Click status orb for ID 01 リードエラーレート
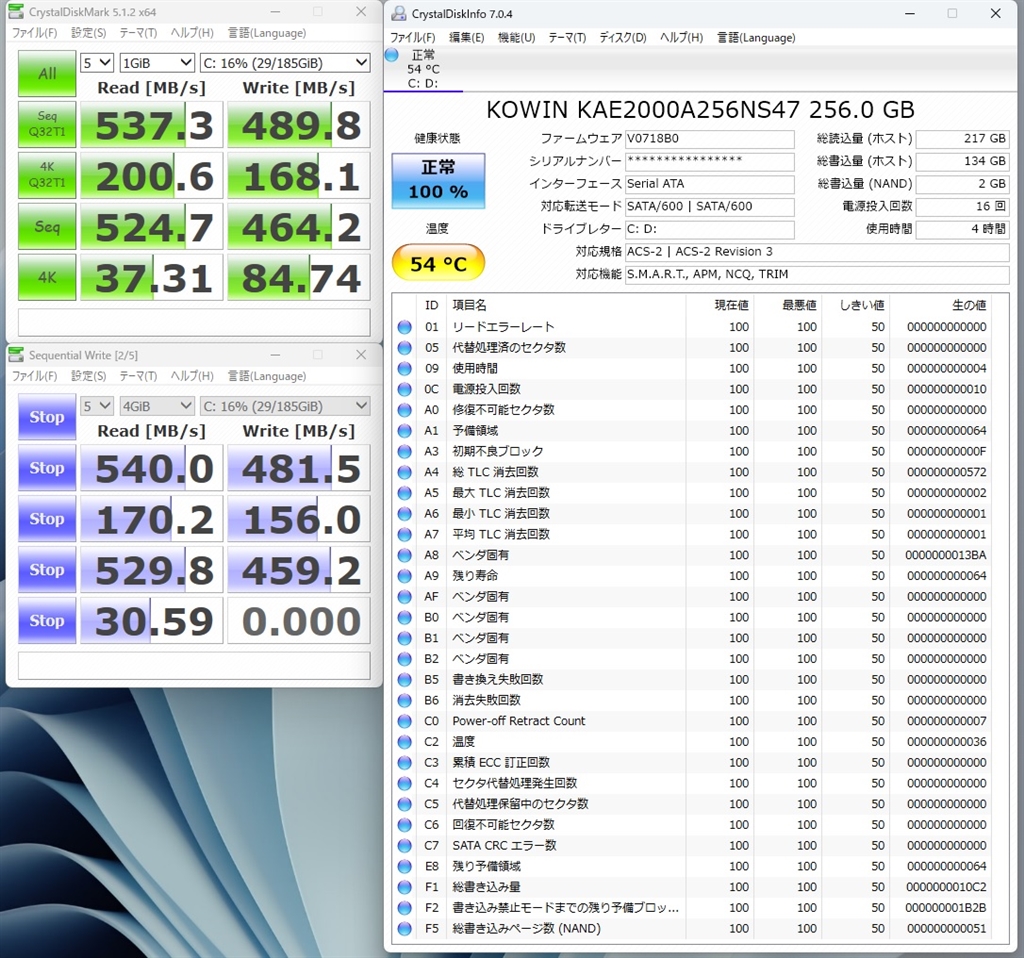The height and width of the screenshot is (958, 1024). tap(404, 327)
